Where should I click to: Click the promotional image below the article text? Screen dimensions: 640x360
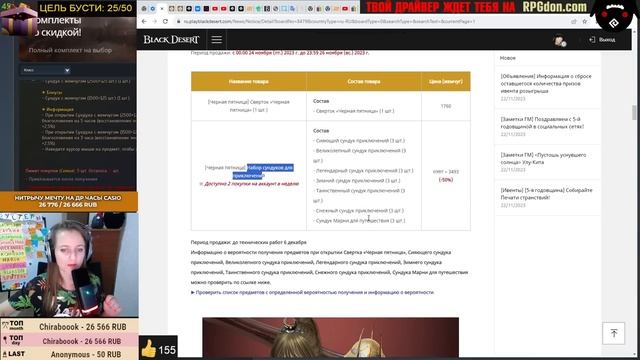[331, 337]
